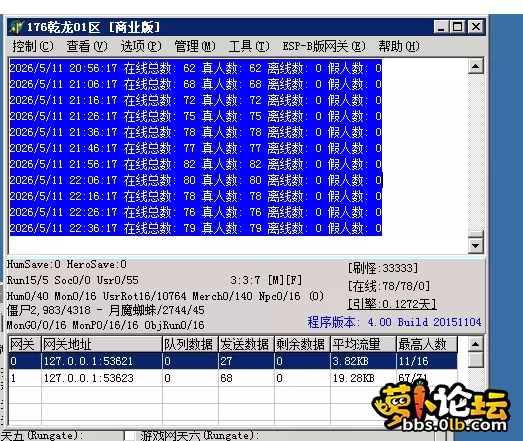Click the 游戏网关六(Rungate) label in background window
The height and width of the screenshot is (441, 523).
point(200,435)
